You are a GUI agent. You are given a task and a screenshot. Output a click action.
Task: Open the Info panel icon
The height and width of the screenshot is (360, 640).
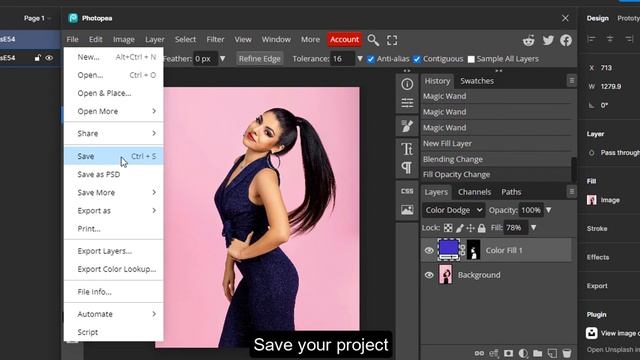click(x=407, y=84)
